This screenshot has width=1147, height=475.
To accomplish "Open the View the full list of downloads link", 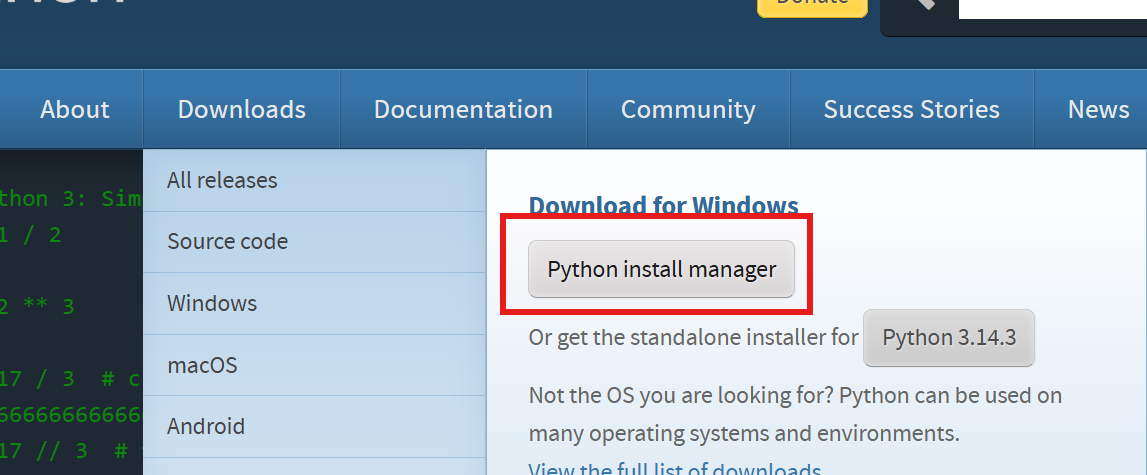I will (674, 468).
